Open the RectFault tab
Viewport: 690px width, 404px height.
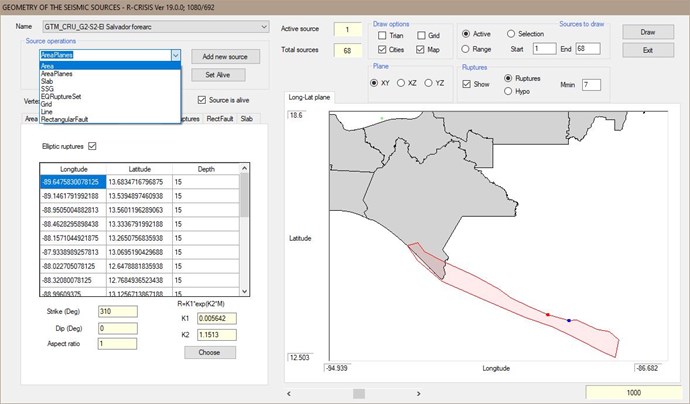click(x=220, y=119)
